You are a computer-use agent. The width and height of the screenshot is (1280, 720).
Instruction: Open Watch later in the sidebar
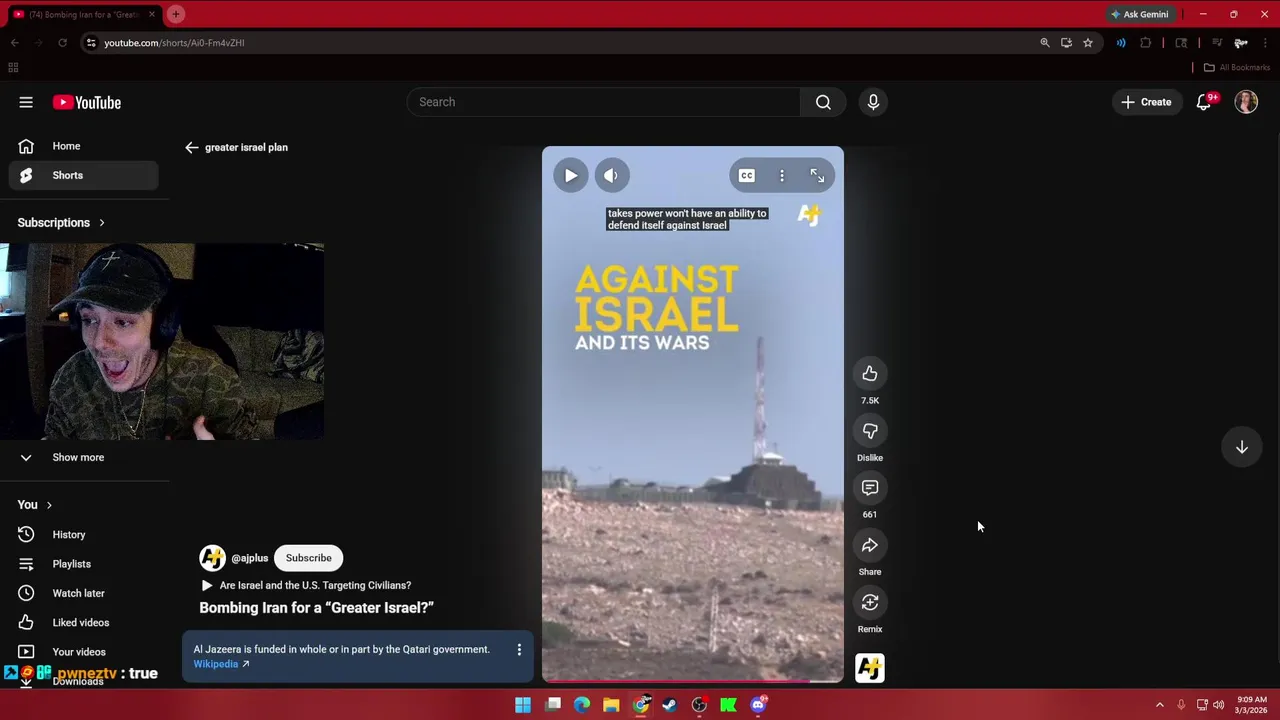click(84, 593)
